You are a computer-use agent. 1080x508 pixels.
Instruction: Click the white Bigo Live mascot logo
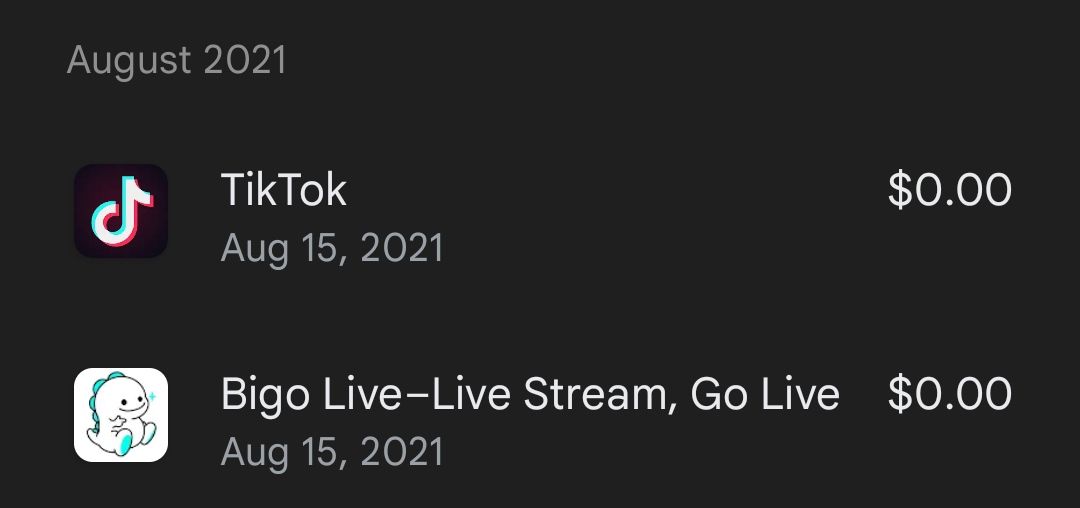pyautogui.click(x=121, y=415)
